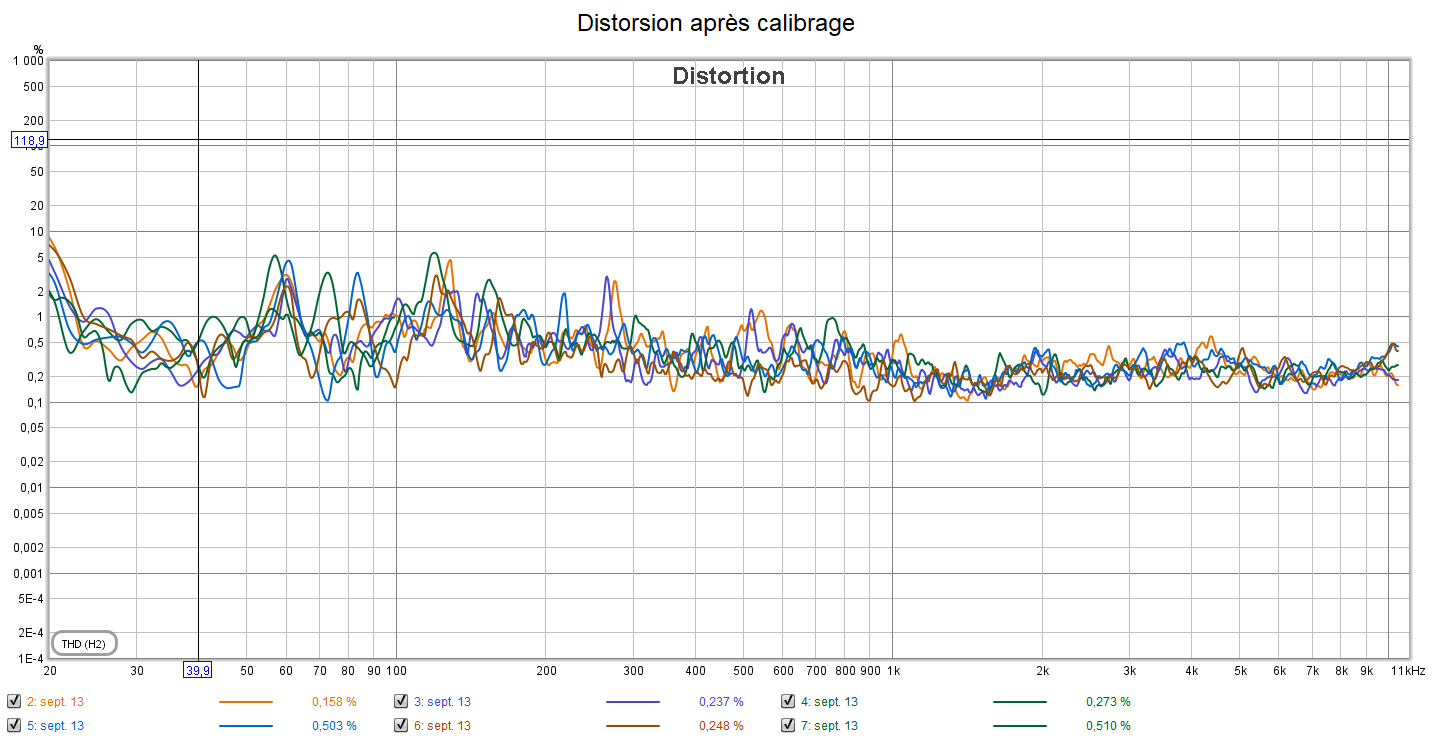
Task: Open the THD (H2) selector button
Action: point(84,643)
